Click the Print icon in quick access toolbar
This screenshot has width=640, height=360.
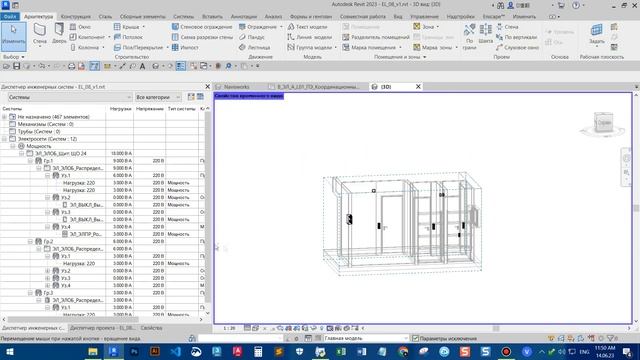[71, 66]
